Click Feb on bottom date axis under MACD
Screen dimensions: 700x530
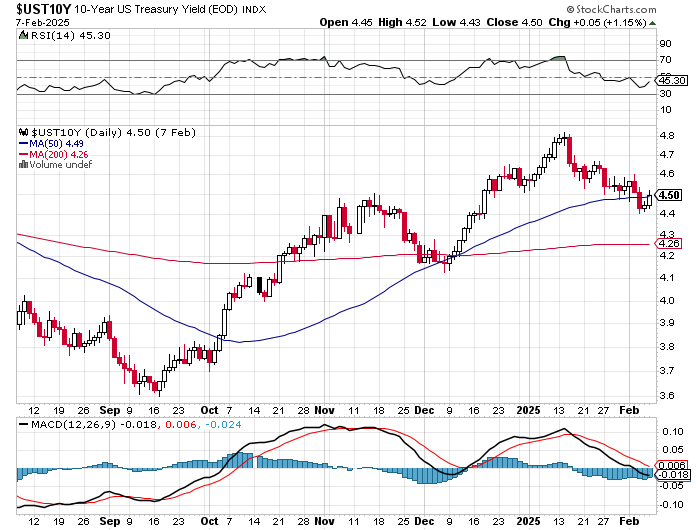629,522
